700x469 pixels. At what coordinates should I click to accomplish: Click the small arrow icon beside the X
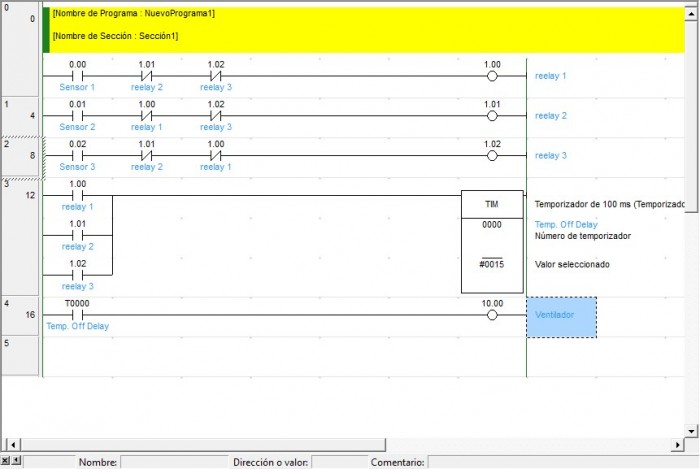16,460
